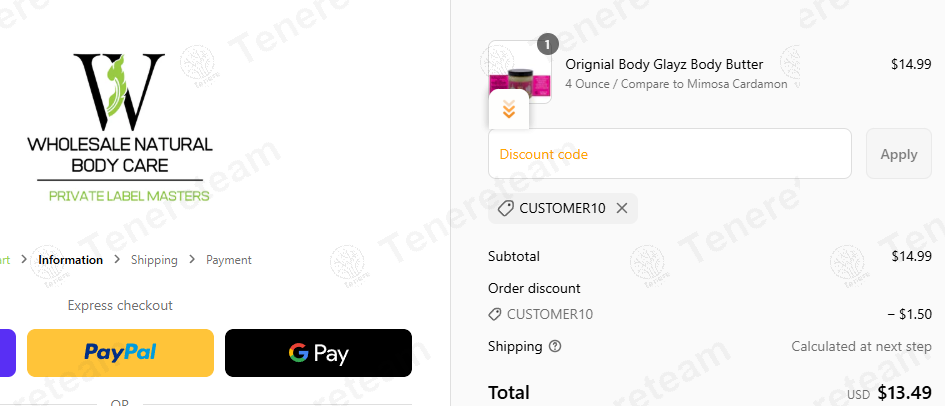Click the quantity badge showing 1
Screen dimensions: 945x406
point(547,44)
